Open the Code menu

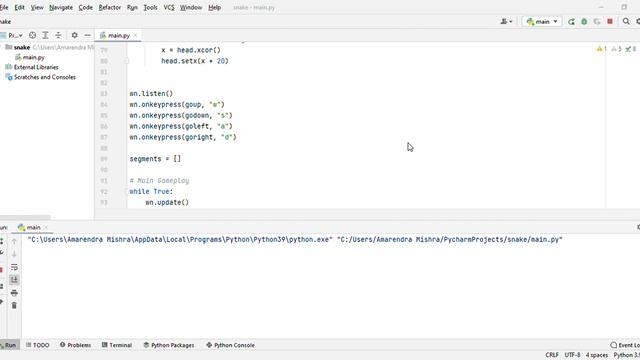[85, 7]
